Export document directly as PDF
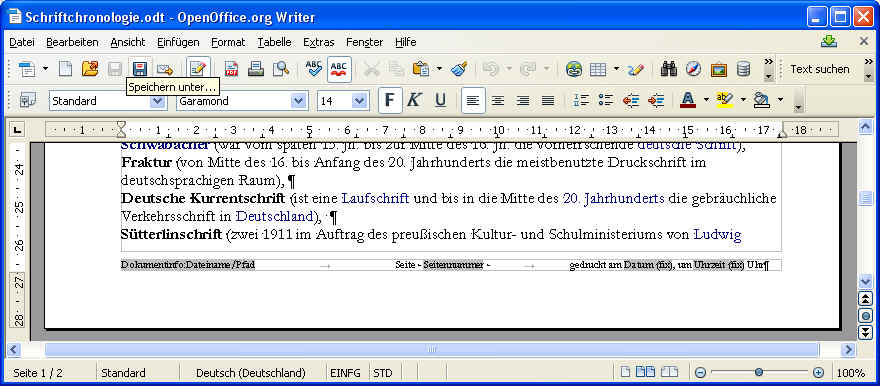The image size is (880, 386). [231, 69]
